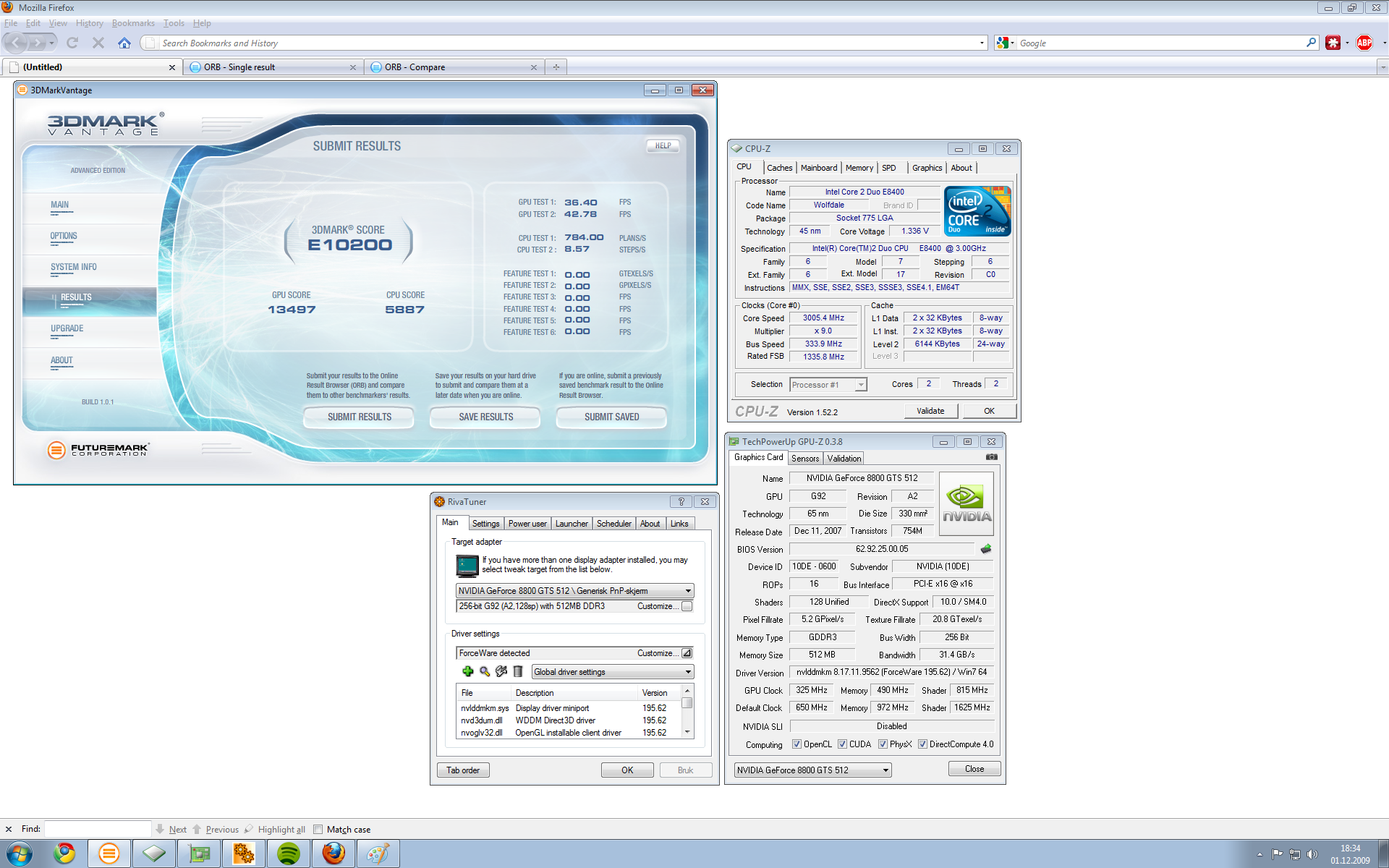Click the driver list scroll down arrow
The height and width of the screenshot is (868, 1389).
[x=687, y=732]
